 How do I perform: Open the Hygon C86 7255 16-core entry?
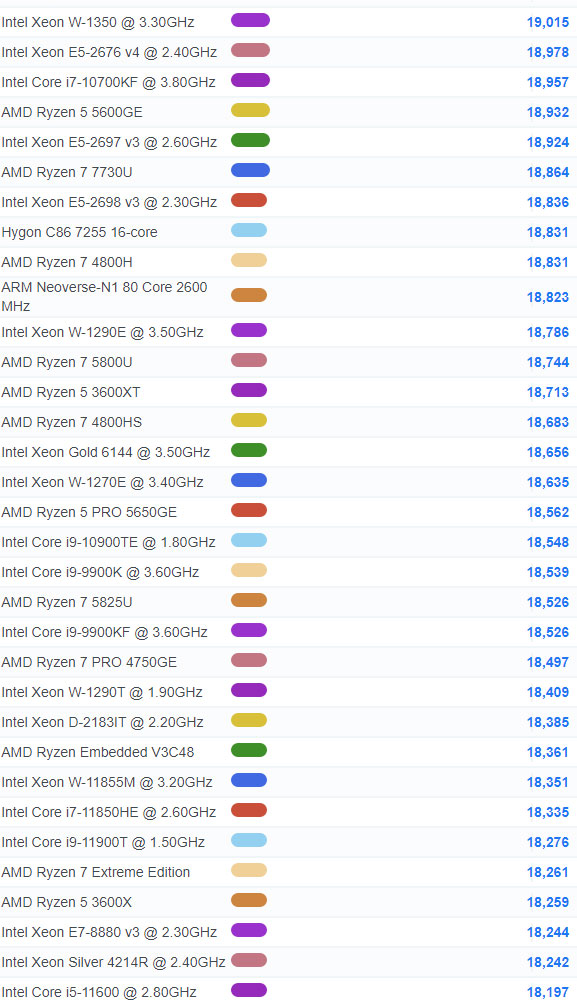(79, 232)
